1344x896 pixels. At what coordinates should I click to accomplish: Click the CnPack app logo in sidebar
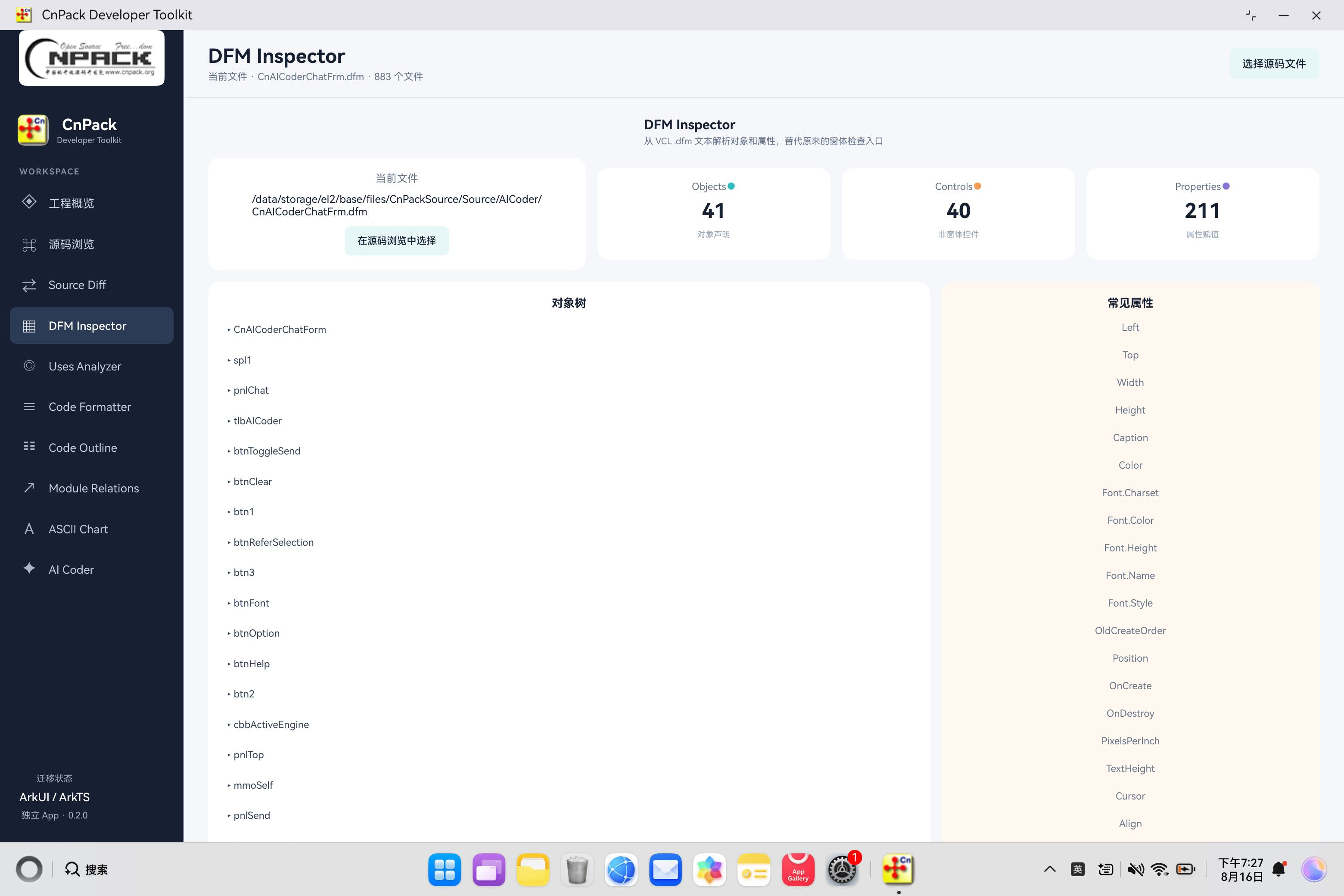(x=33, y=130)
